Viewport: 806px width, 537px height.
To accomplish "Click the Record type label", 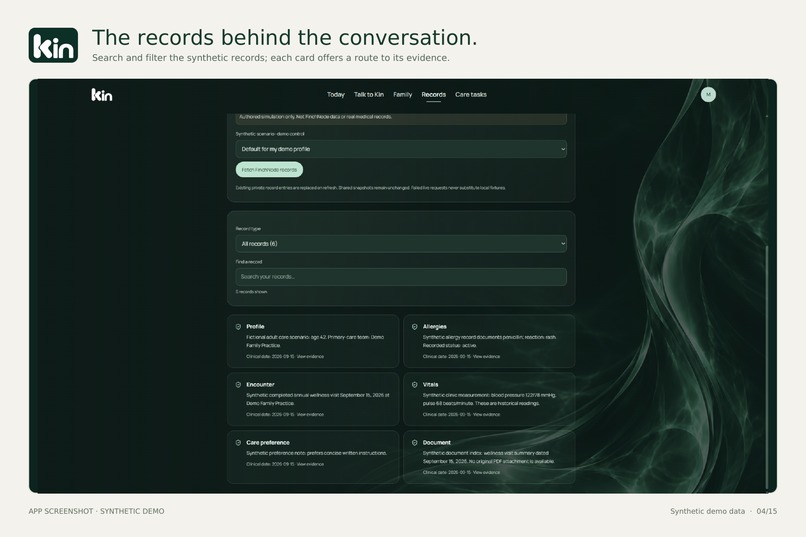I will [x=248, y=229].
